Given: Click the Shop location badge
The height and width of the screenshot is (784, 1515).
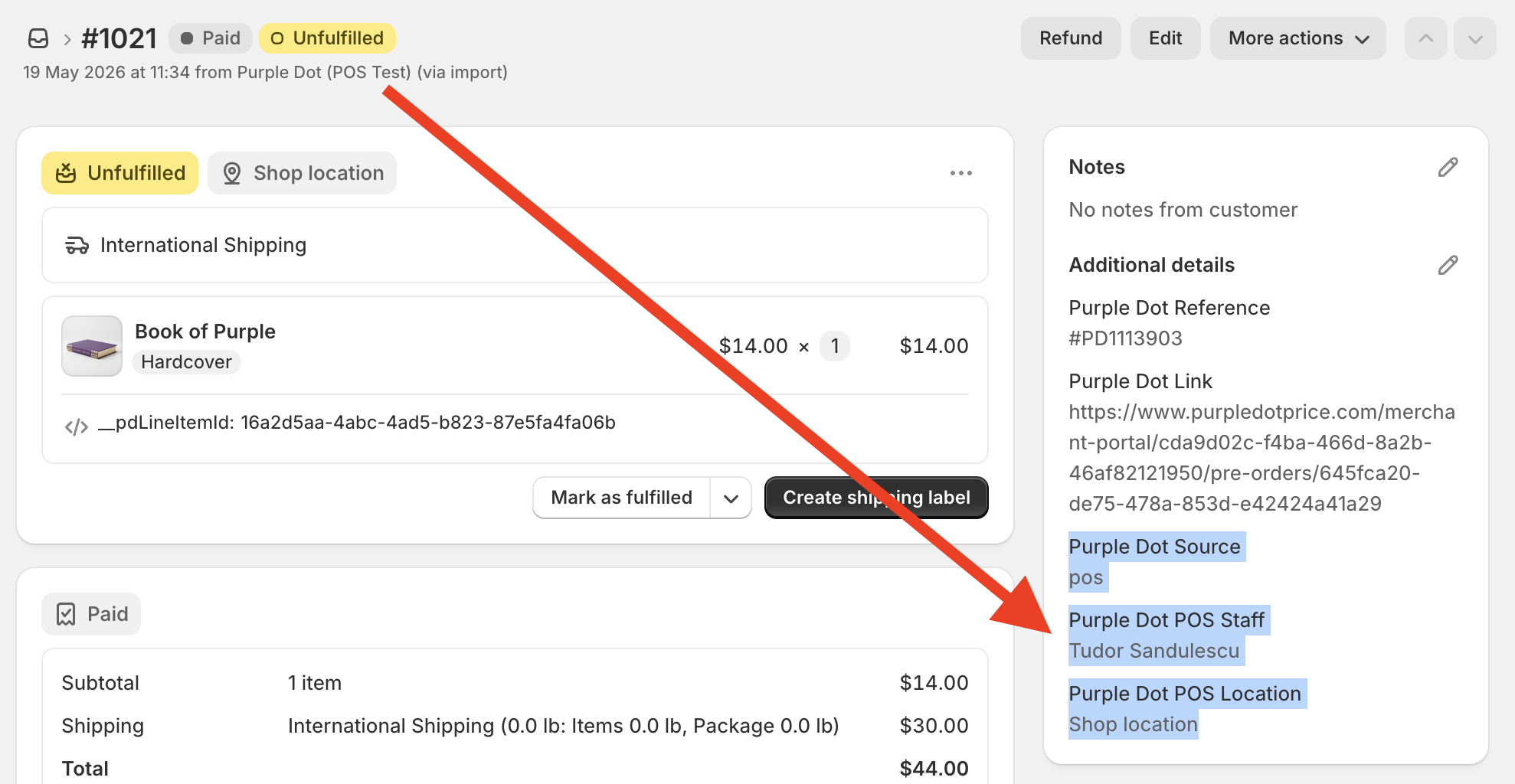Looking at the screenshot, I should tap(303, 173).
